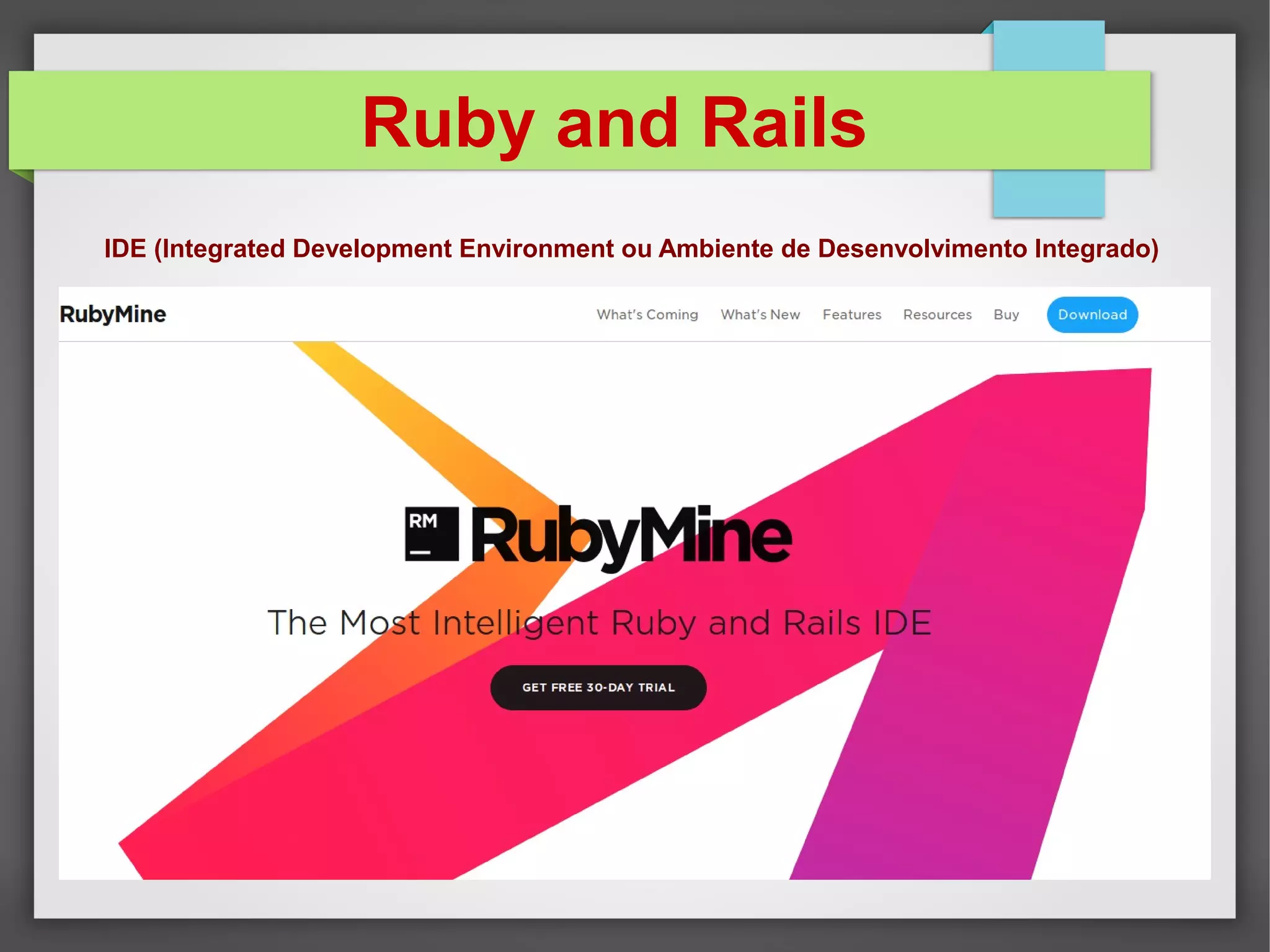Go to the Features section

(x=851, y=314)
